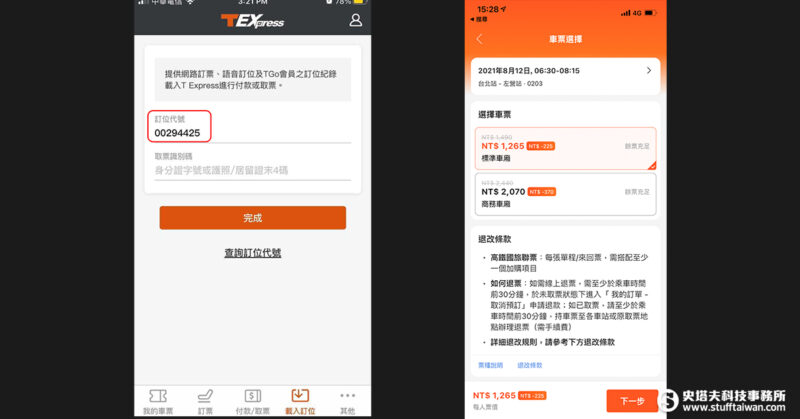The height and width of the screenshot is (419, 800).
Task: Open the 查詢訂位代號 link
Action: point(253,253)
